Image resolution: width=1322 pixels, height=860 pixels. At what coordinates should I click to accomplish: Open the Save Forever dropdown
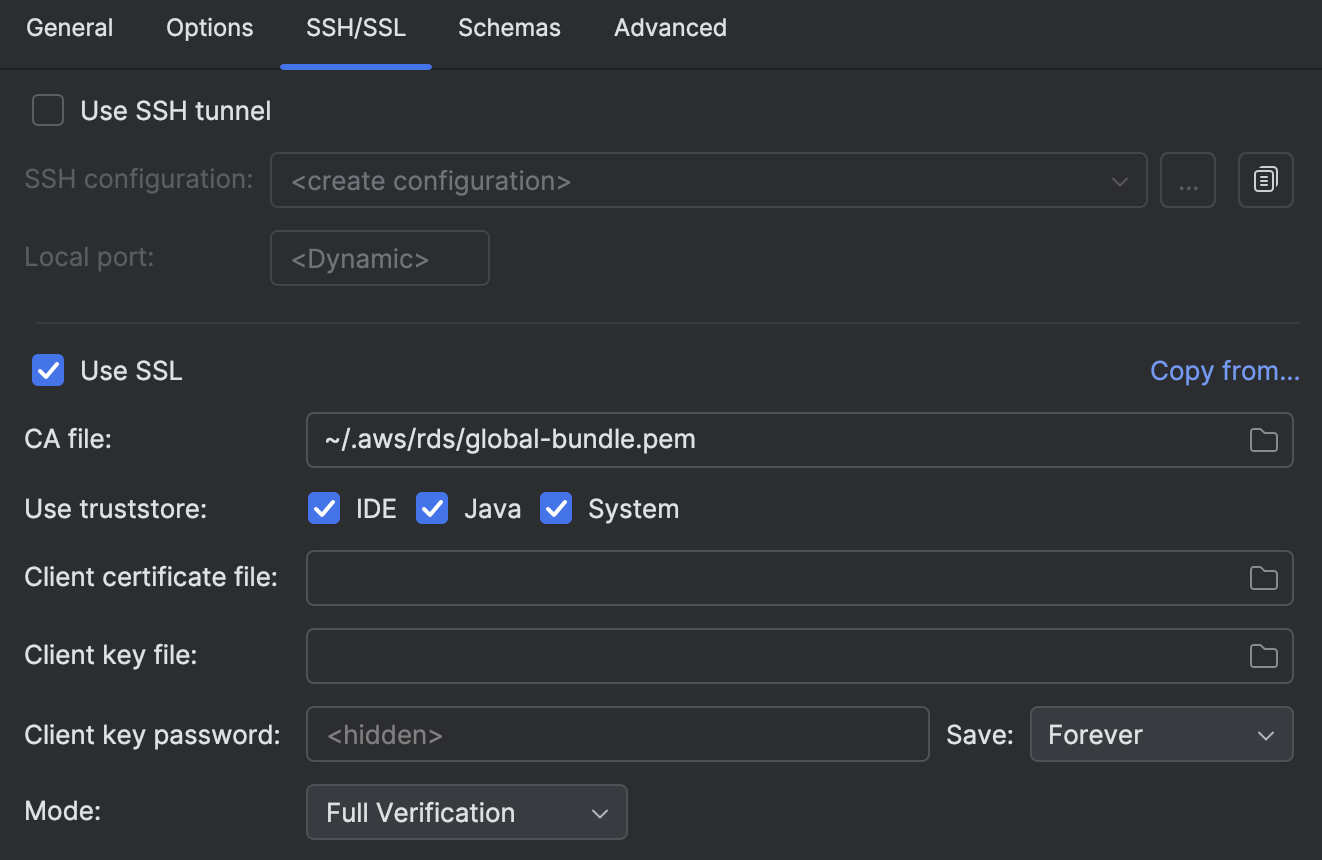pos(1162,734)
